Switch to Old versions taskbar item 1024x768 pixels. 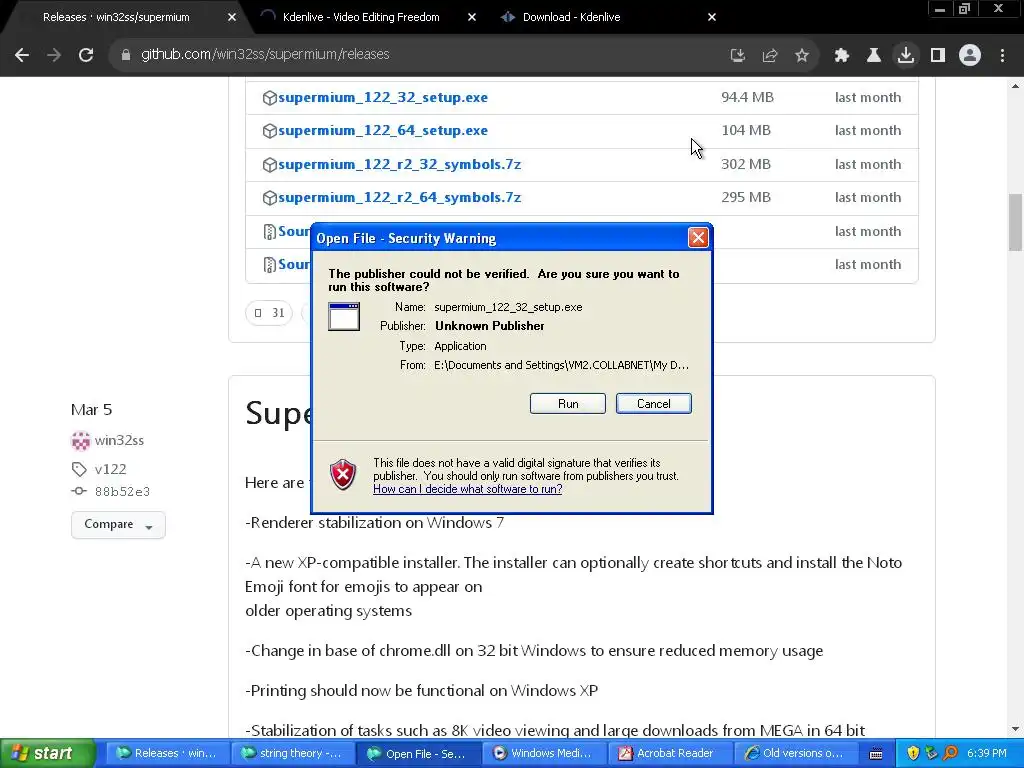point(794,754)
